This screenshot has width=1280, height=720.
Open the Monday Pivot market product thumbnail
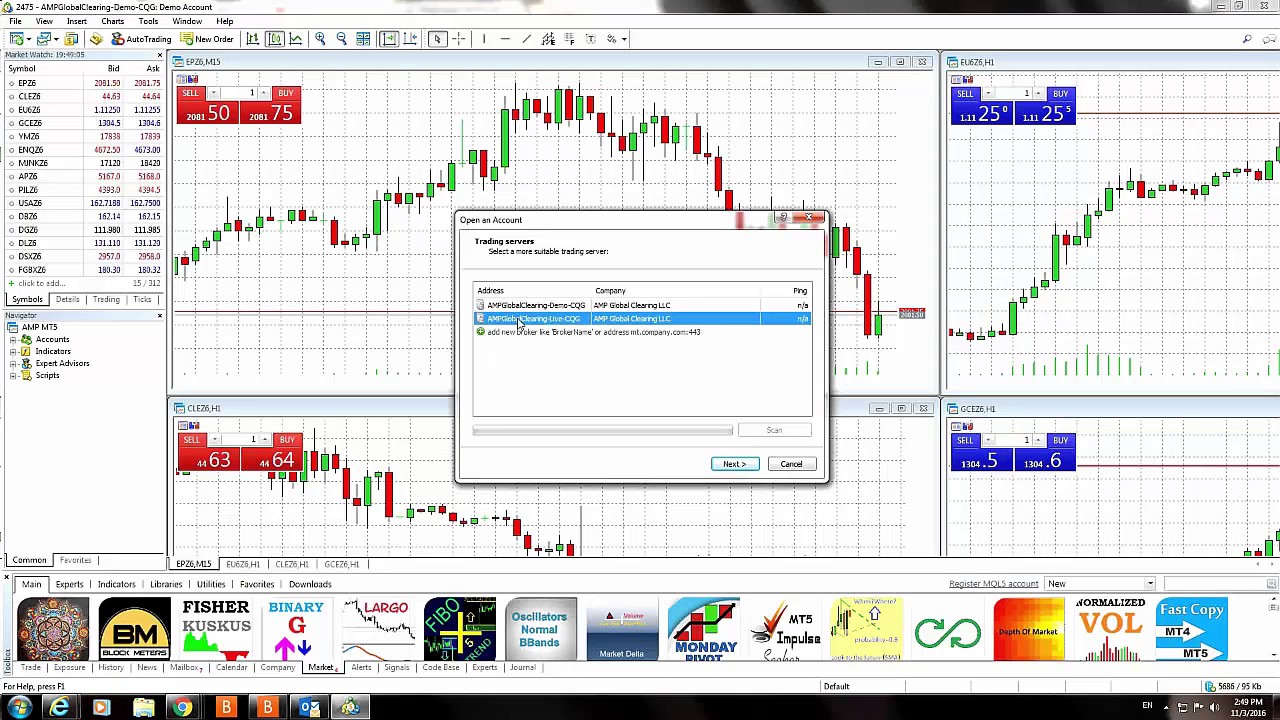[x=703, y=629]
